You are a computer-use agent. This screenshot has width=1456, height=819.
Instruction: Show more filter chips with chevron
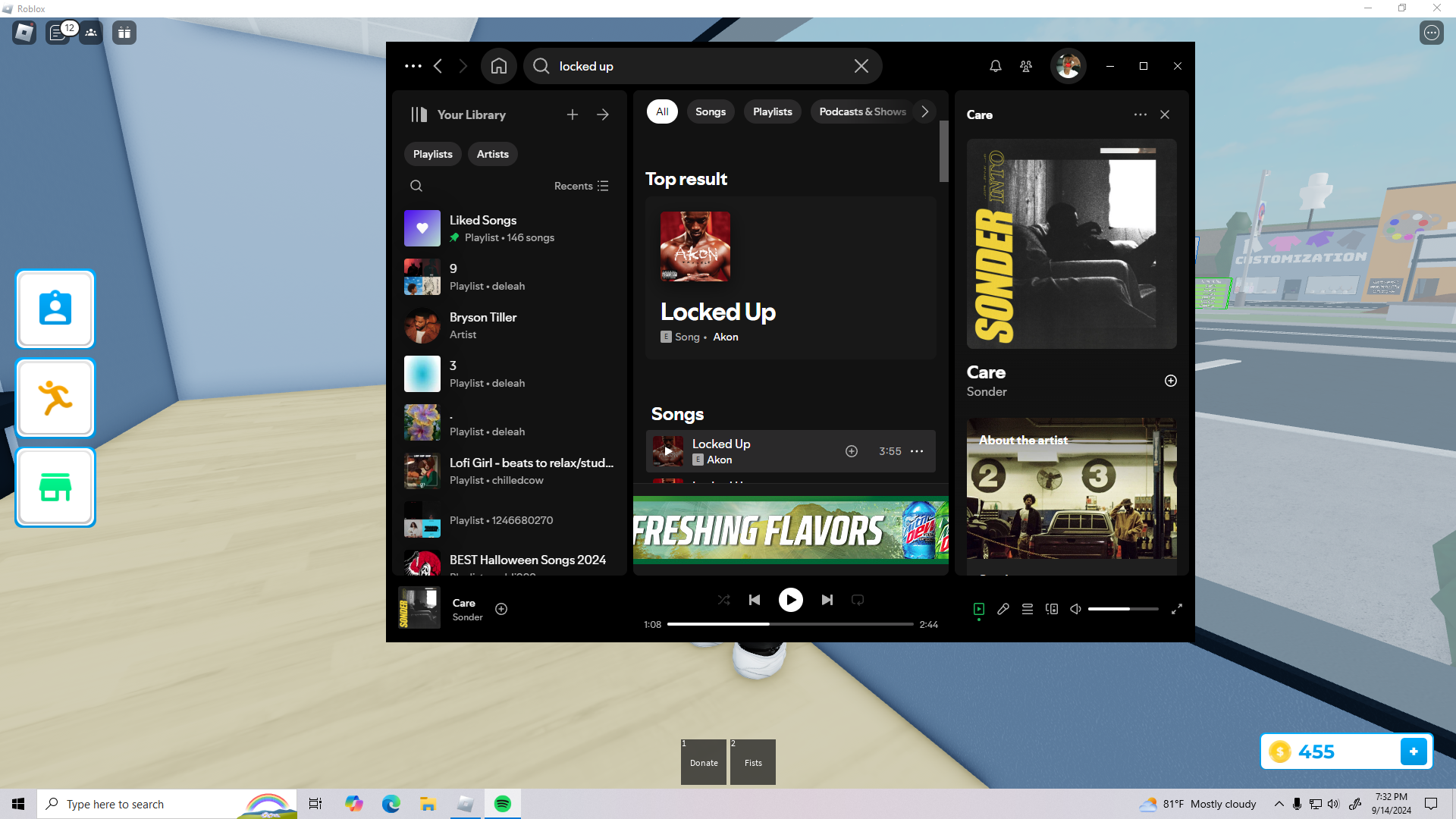pos(924,111)
